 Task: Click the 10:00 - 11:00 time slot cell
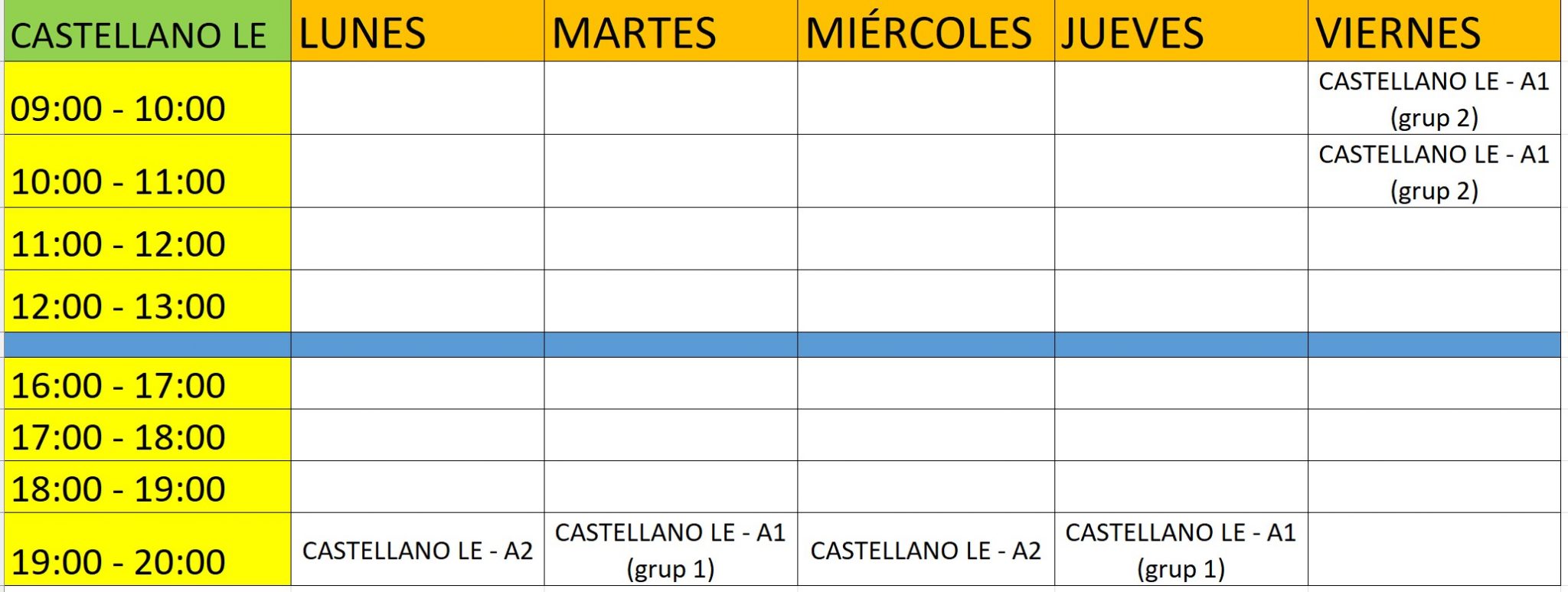(x=147, y=172)
